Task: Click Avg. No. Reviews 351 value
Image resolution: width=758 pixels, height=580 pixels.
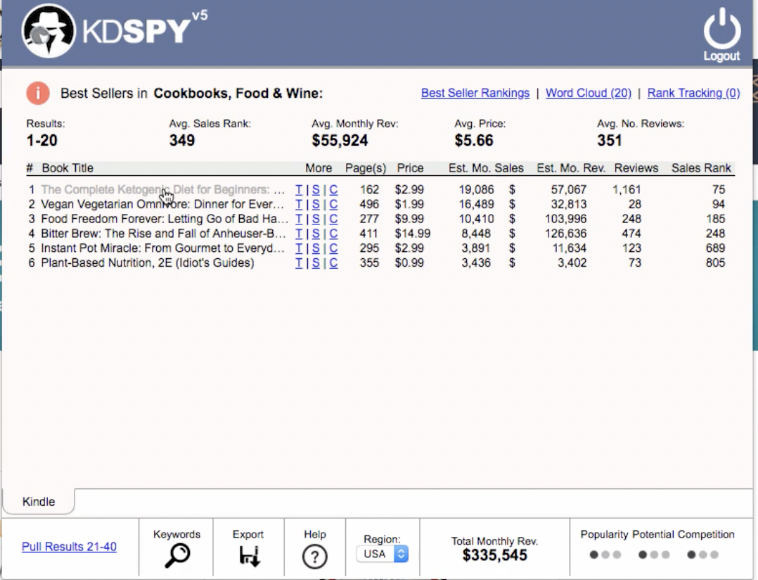Action: [610, 140]
